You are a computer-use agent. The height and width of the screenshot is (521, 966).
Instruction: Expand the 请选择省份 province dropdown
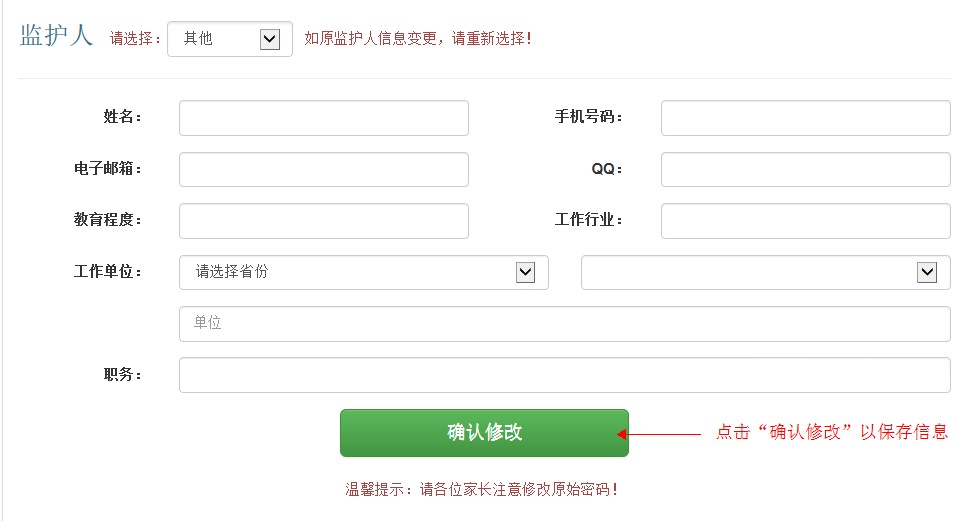click(363, 272)
